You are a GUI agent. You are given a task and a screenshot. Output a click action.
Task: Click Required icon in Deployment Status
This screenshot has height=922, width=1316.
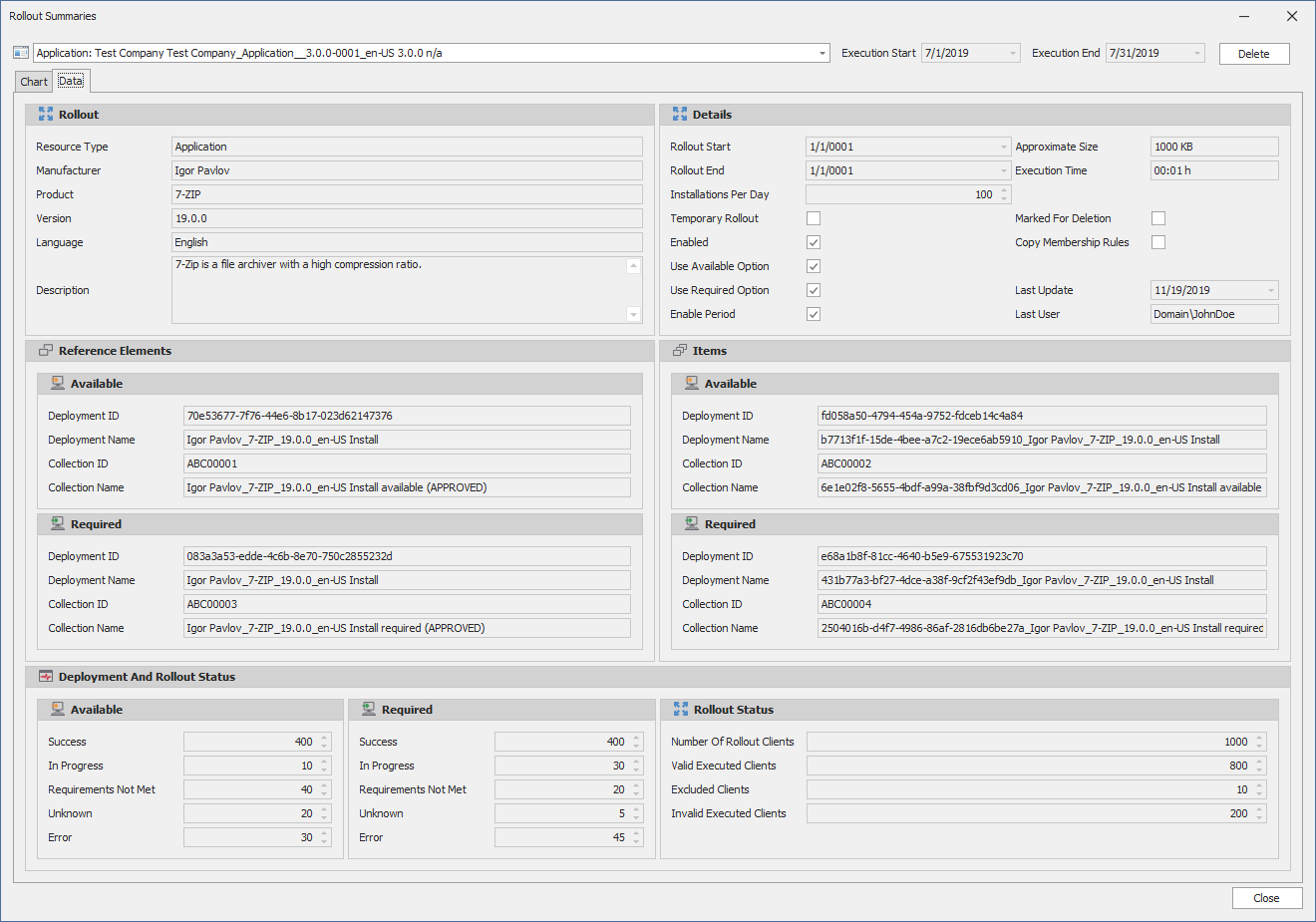click(369, 710)
